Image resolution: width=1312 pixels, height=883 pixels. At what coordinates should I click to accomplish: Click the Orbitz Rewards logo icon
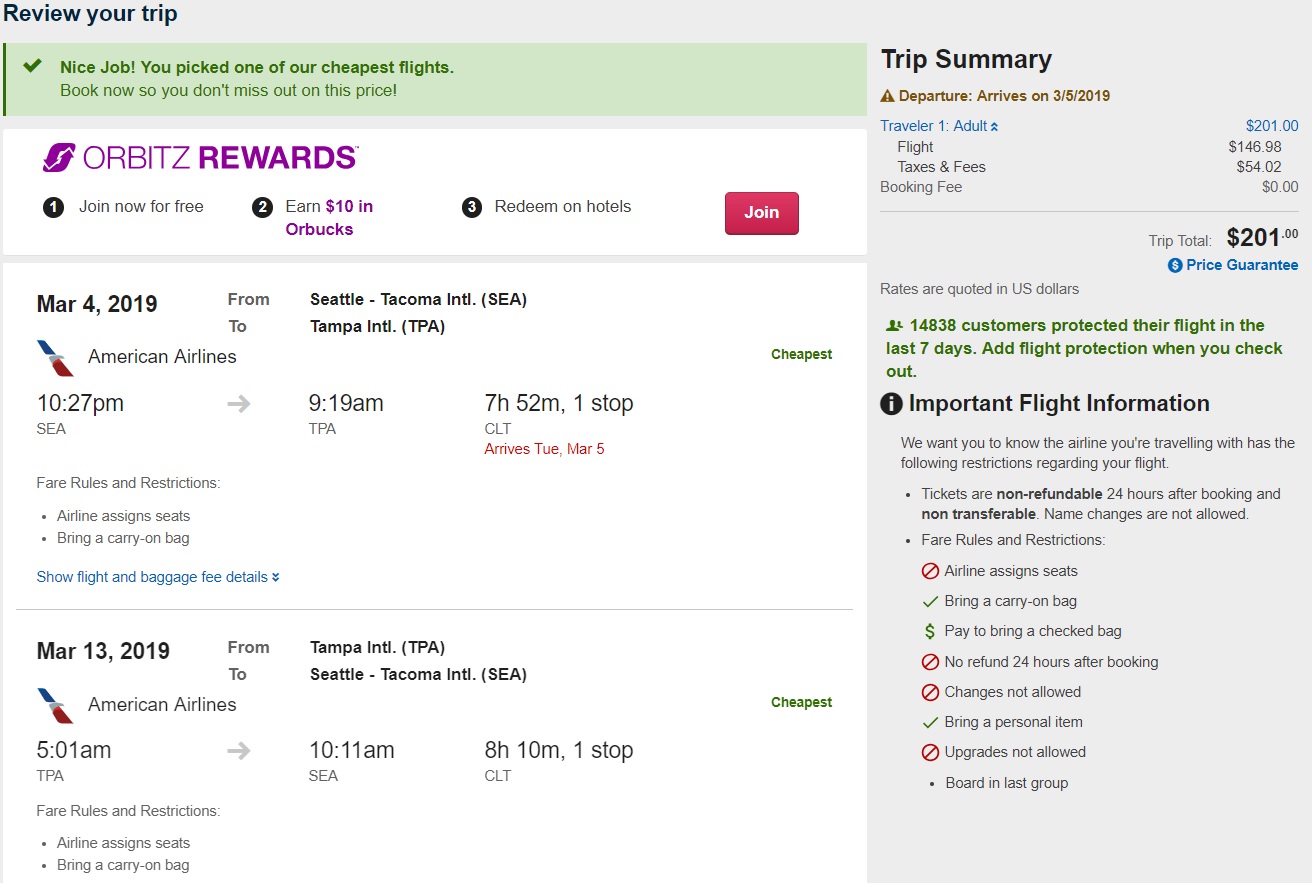[x=59, y=158]
